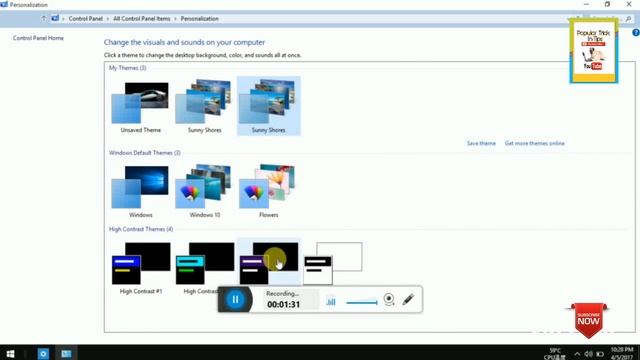Viewport: 640px width, 360px height.
Task: Click the My Themes (3) heading
Action: click(127, 68)
